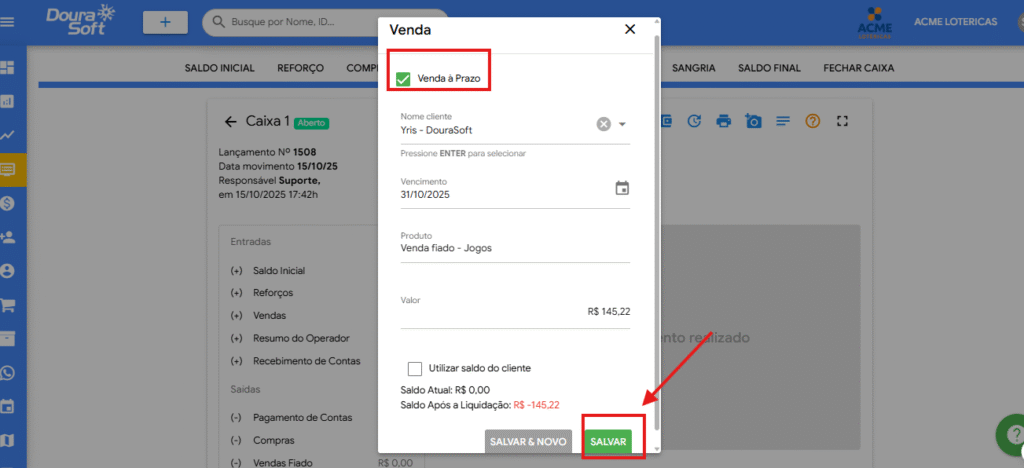Switch to the SANGRIA tab

[x=693, y=68]
